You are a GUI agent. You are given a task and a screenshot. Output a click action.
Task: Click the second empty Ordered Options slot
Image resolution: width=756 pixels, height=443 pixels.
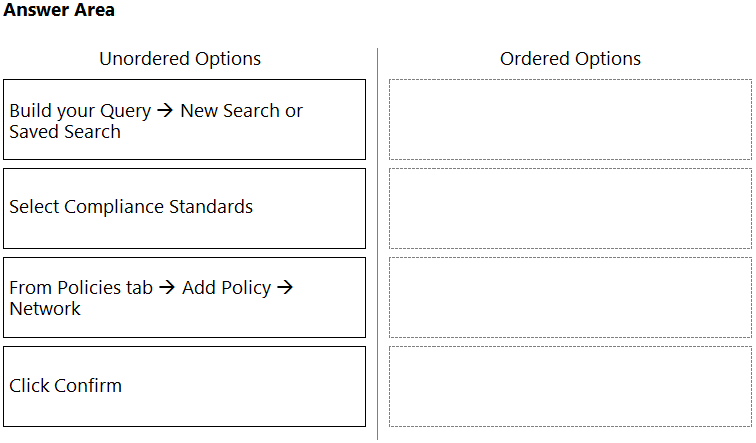click(x=570, y=208)
